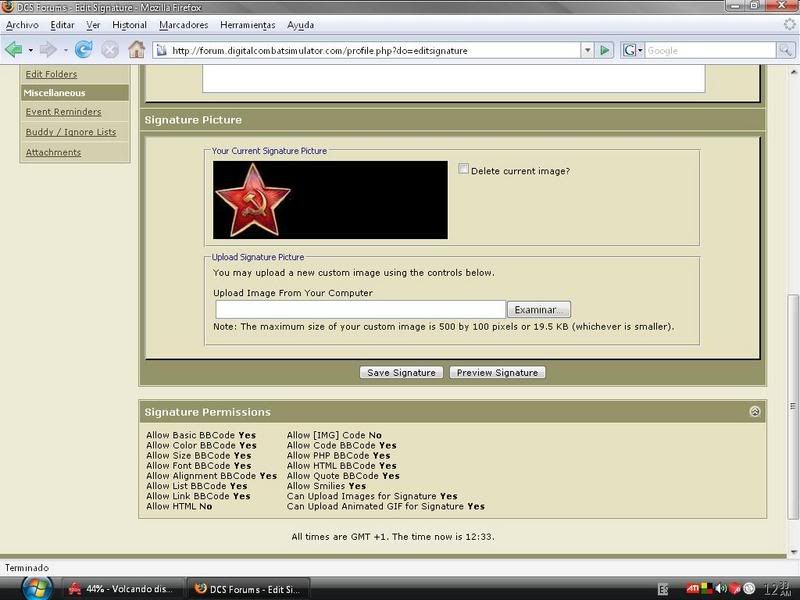Open the Marcadores menu
Screen dimensions: 800x600
(183, 24)
